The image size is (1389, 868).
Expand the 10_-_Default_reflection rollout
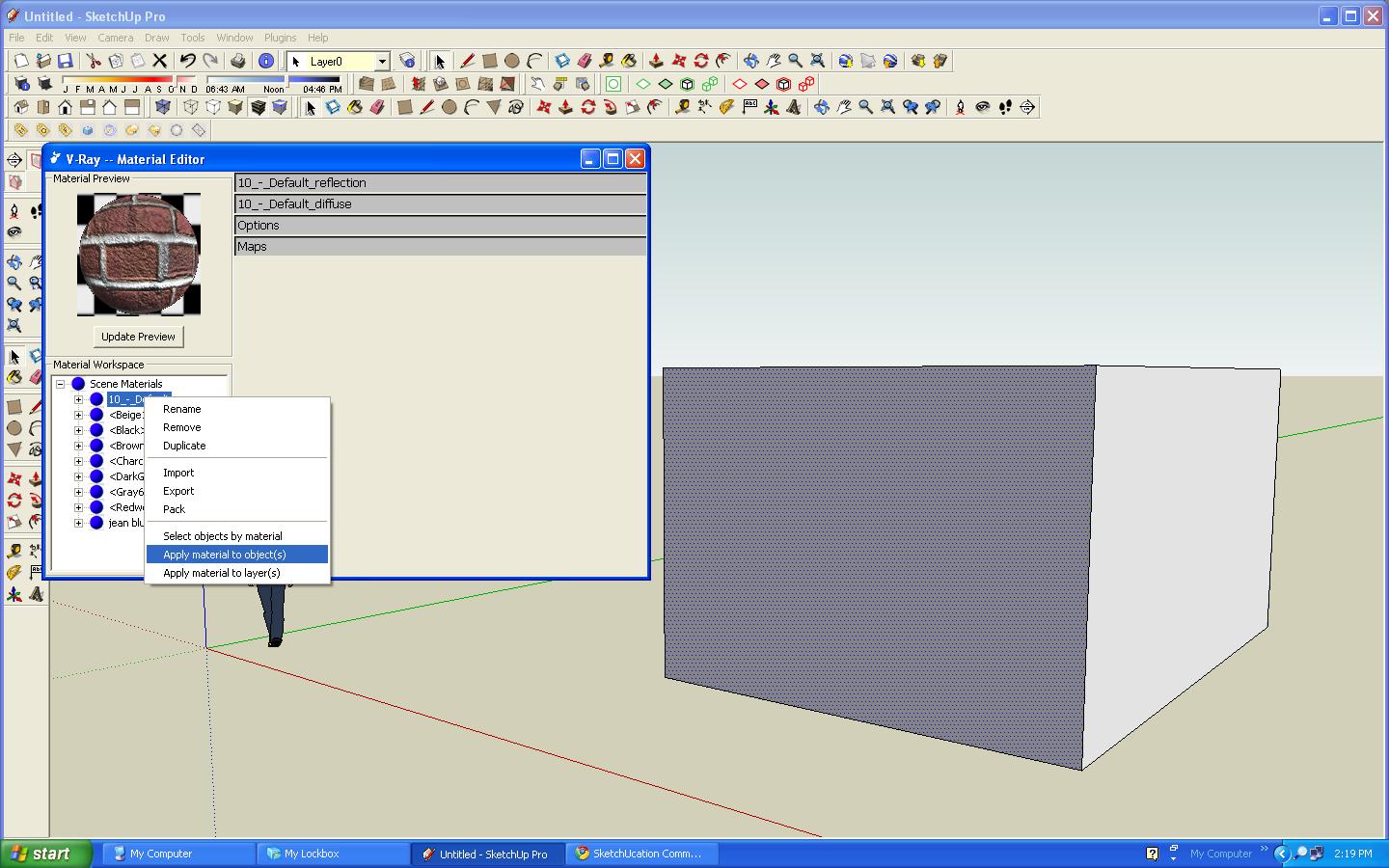(x=440, y=182)
